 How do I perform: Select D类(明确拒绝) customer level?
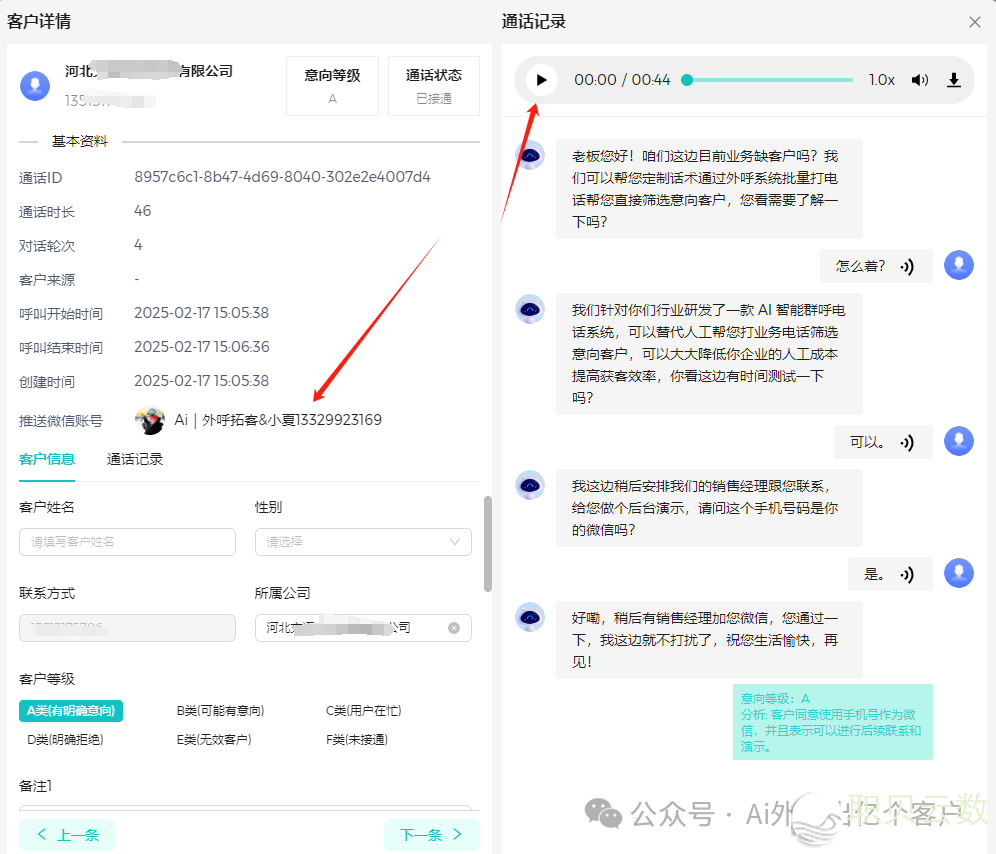(65, 740)
